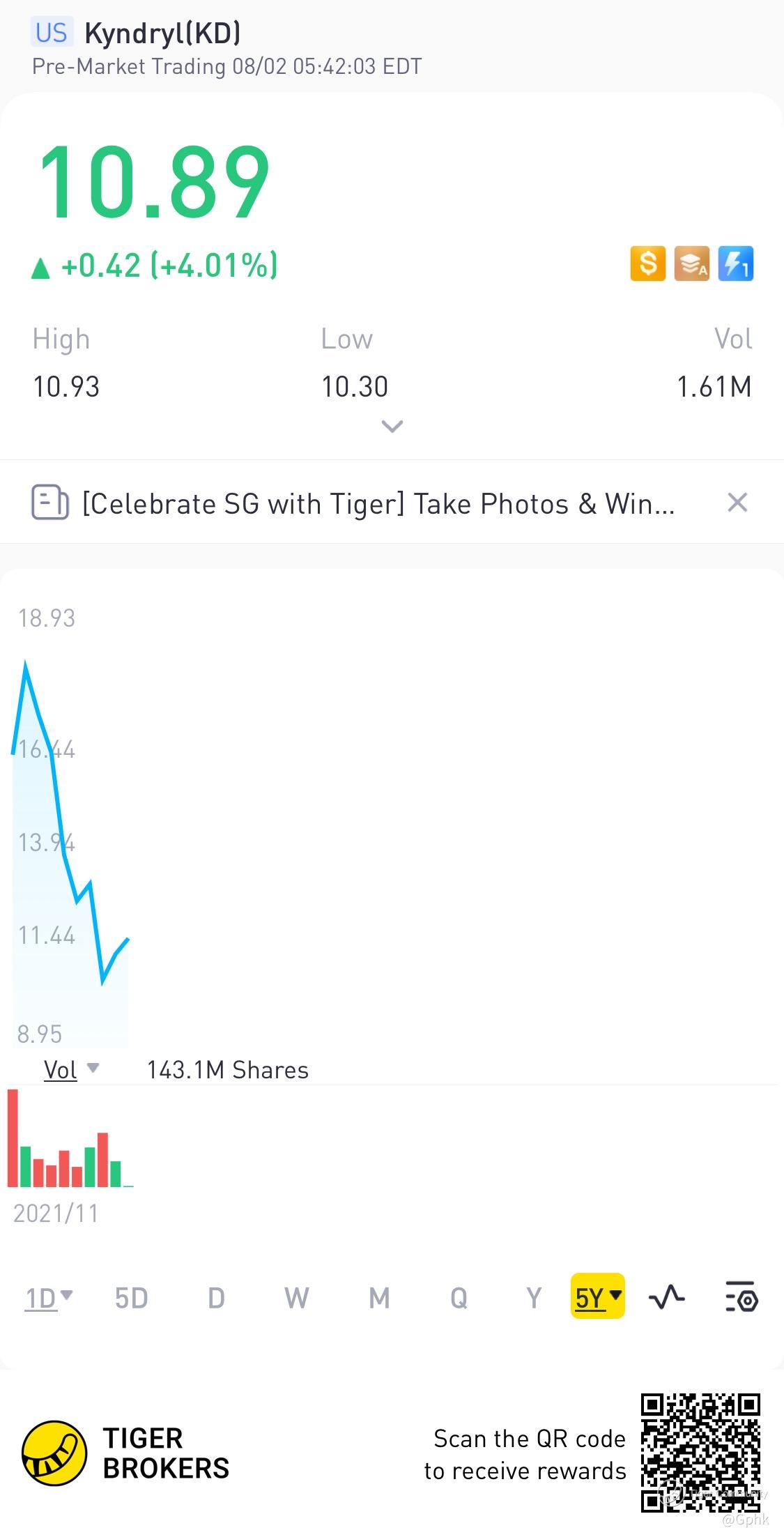The image size is (784, 1537).
Task: Tap the tallest red volume bar
Action: coord(13,1138)
